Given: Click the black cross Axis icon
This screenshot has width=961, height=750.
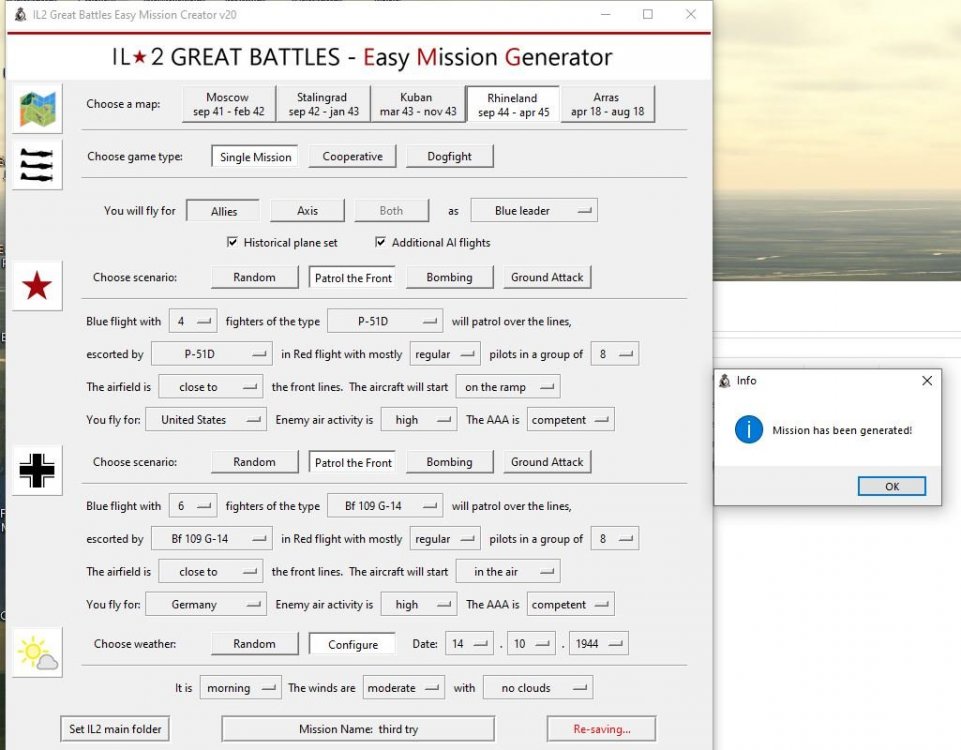Looking at the screenshot, I should (37, 469).
